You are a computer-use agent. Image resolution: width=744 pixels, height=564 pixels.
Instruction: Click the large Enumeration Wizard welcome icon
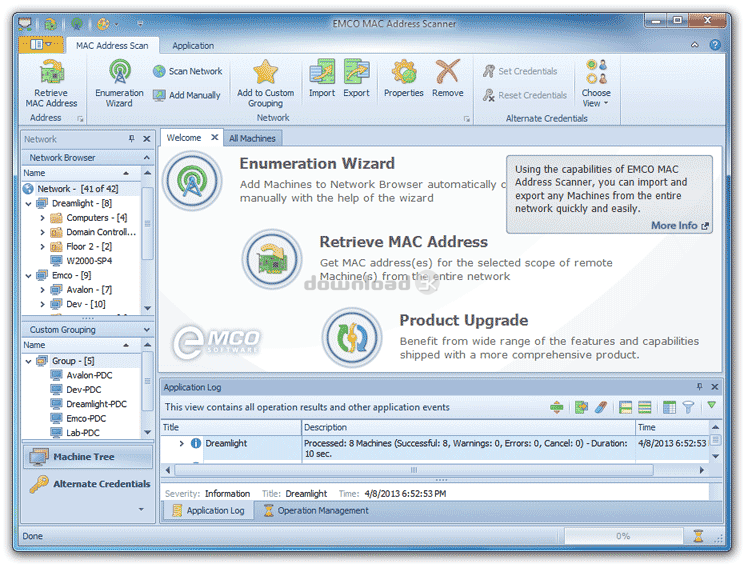192,181
